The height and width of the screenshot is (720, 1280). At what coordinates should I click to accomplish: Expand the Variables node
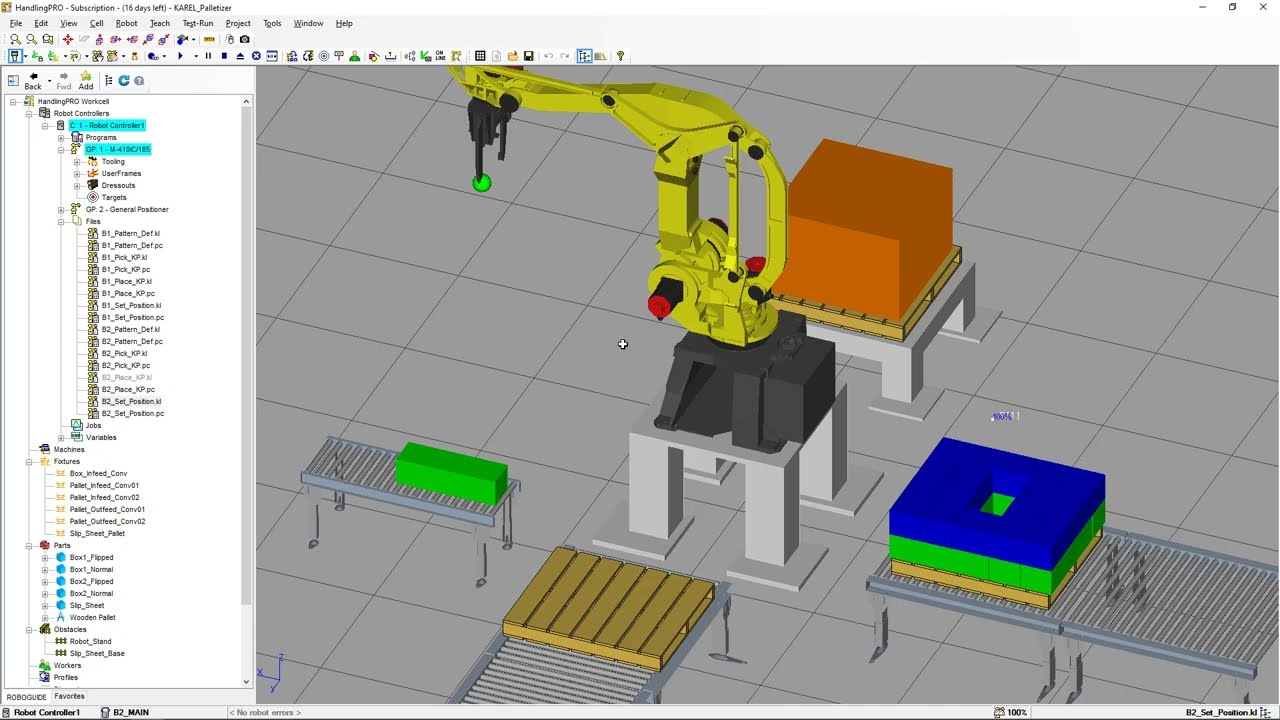61,437
